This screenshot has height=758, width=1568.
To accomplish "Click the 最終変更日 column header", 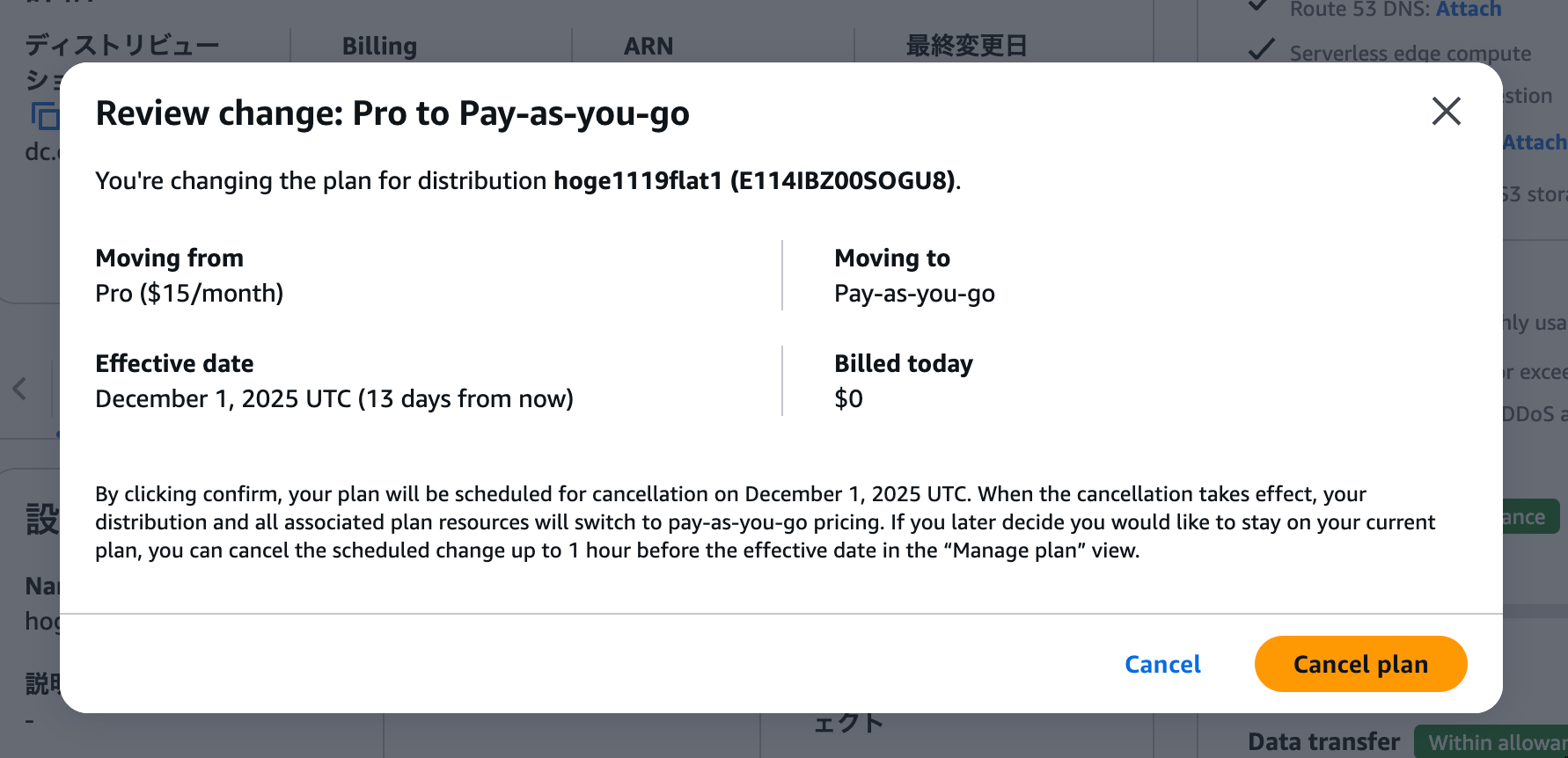I will 966,46.
